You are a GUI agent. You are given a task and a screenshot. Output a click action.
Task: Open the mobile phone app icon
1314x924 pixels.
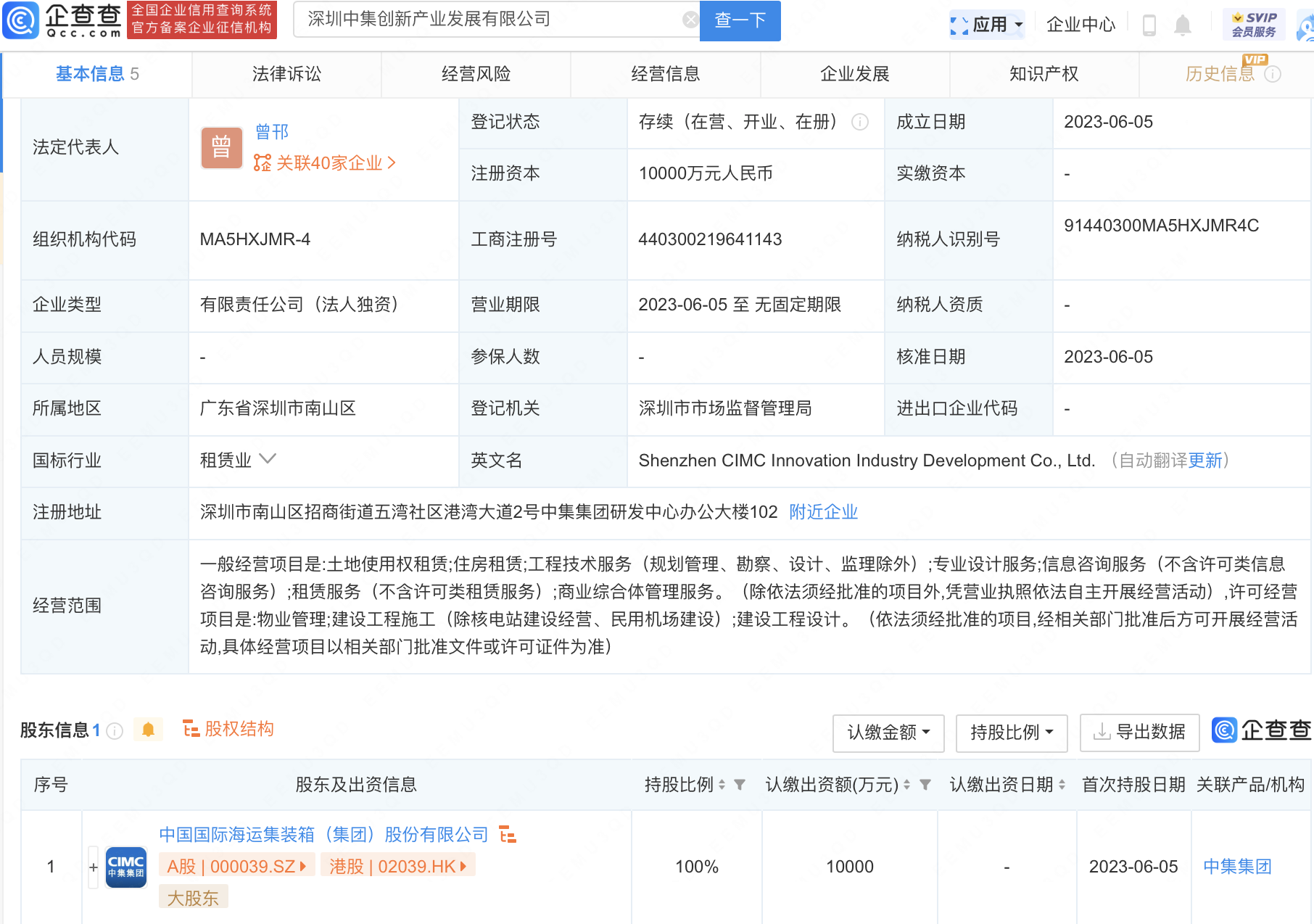[1149, 25]
